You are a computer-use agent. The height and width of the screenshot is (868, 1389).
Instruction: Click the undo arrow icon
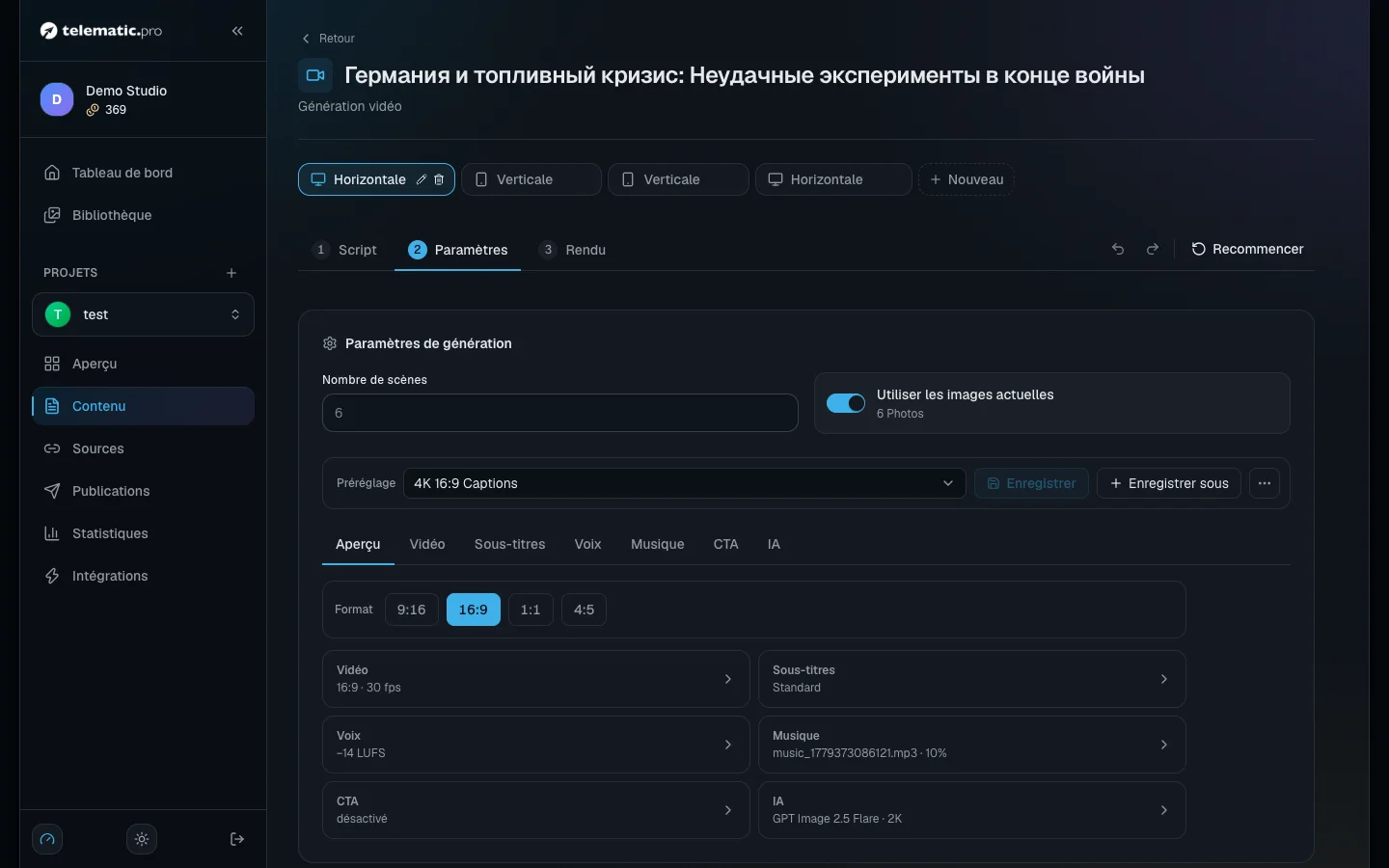pos(1118,249)
